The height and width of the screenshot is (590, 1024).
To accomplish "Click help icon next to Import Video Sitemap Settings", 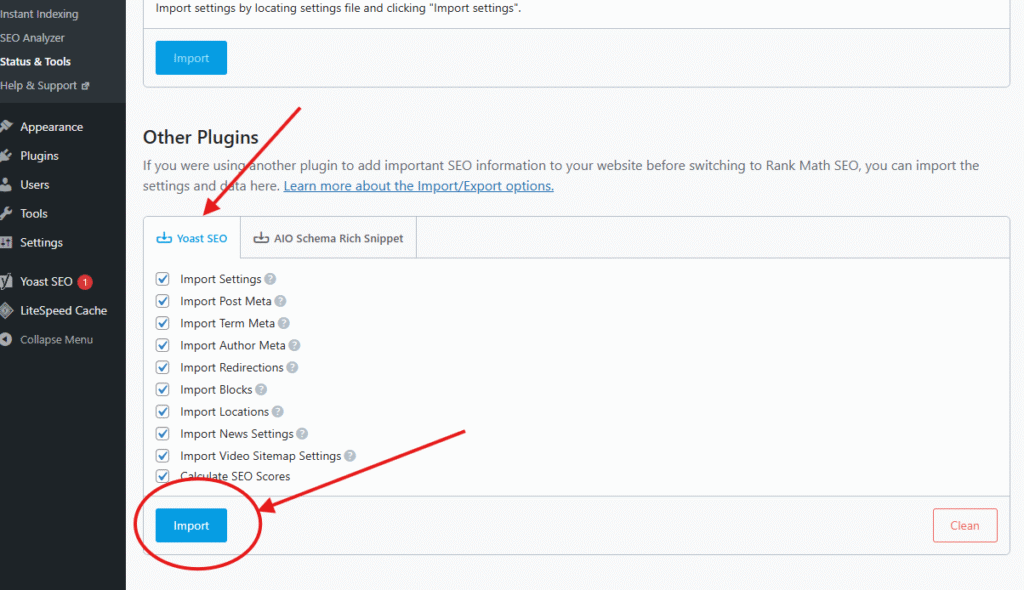I will [350, 456].
